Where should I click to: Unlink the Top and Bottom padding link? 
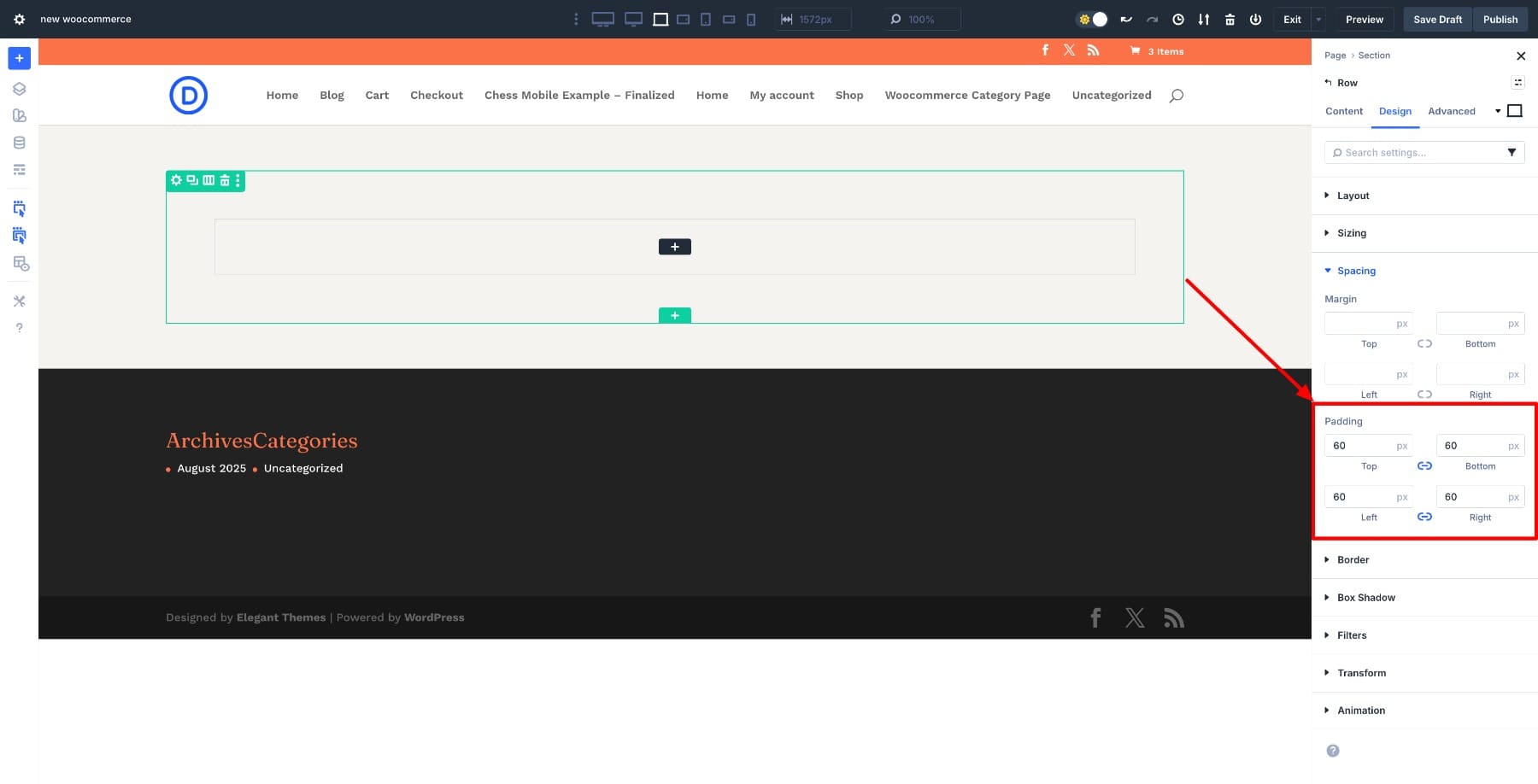1424,465
